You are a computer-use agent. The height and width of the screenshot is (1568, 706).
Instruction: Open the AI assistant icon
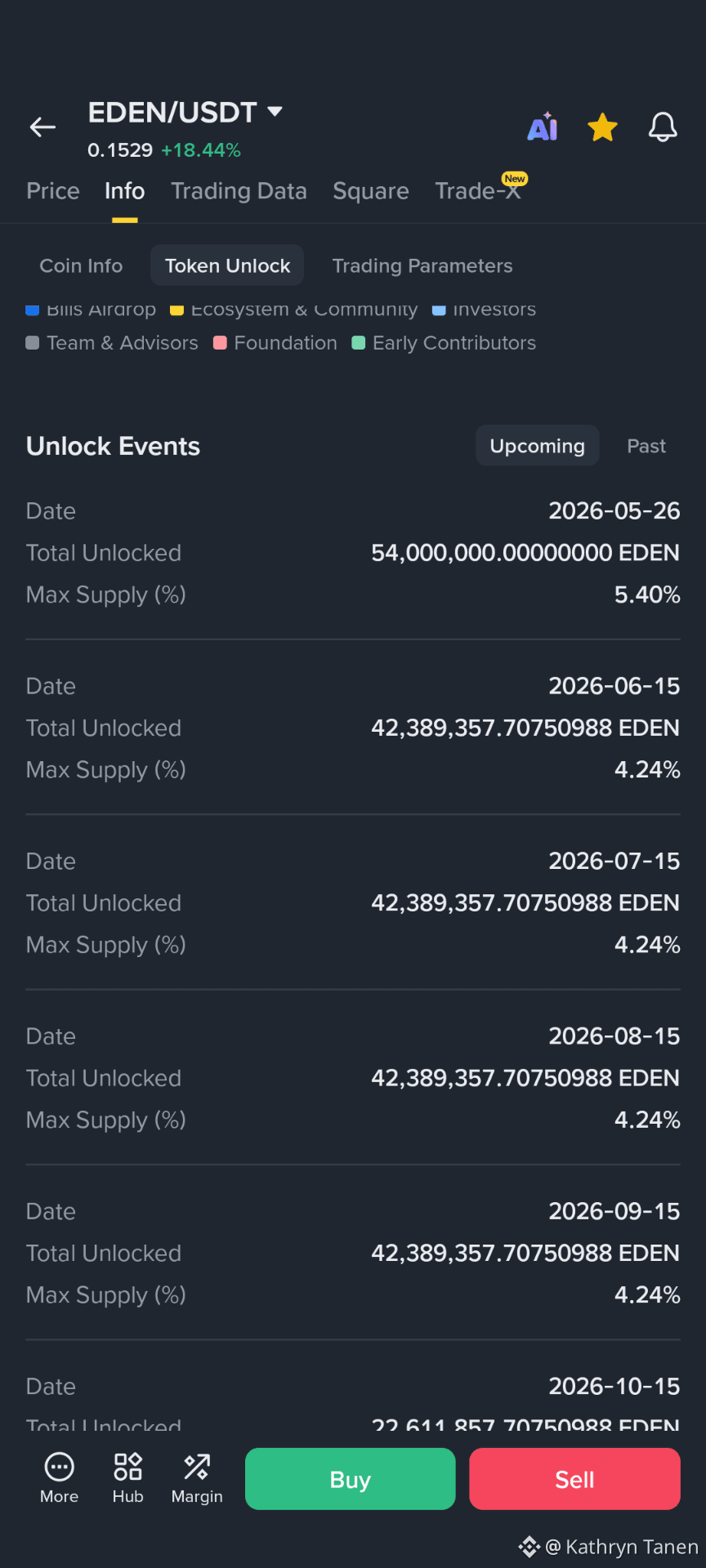pyautogui.click(x=543, y=127)
